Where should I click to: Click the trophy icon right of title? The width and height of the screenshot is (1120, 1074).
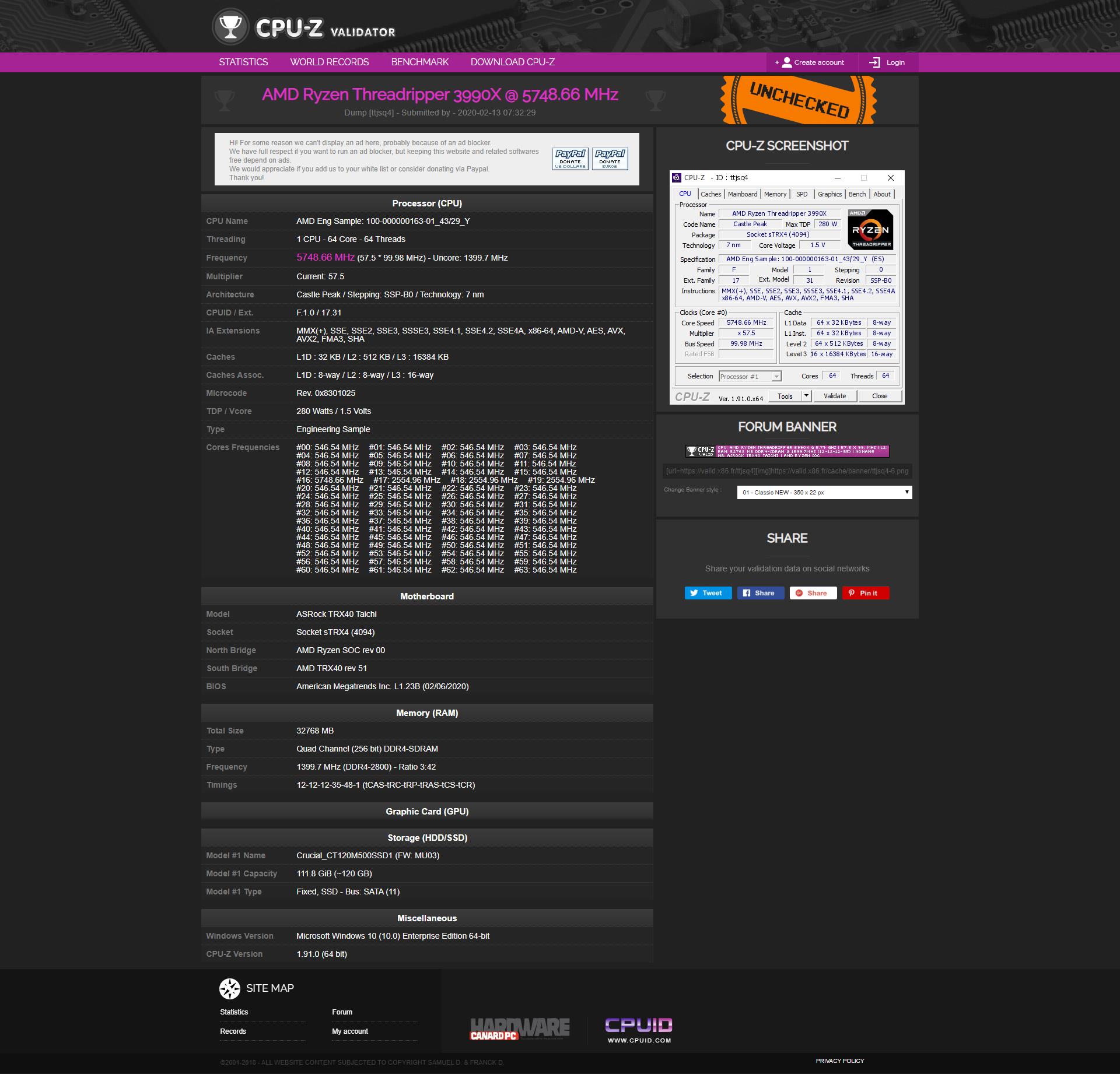click(656, 100)
